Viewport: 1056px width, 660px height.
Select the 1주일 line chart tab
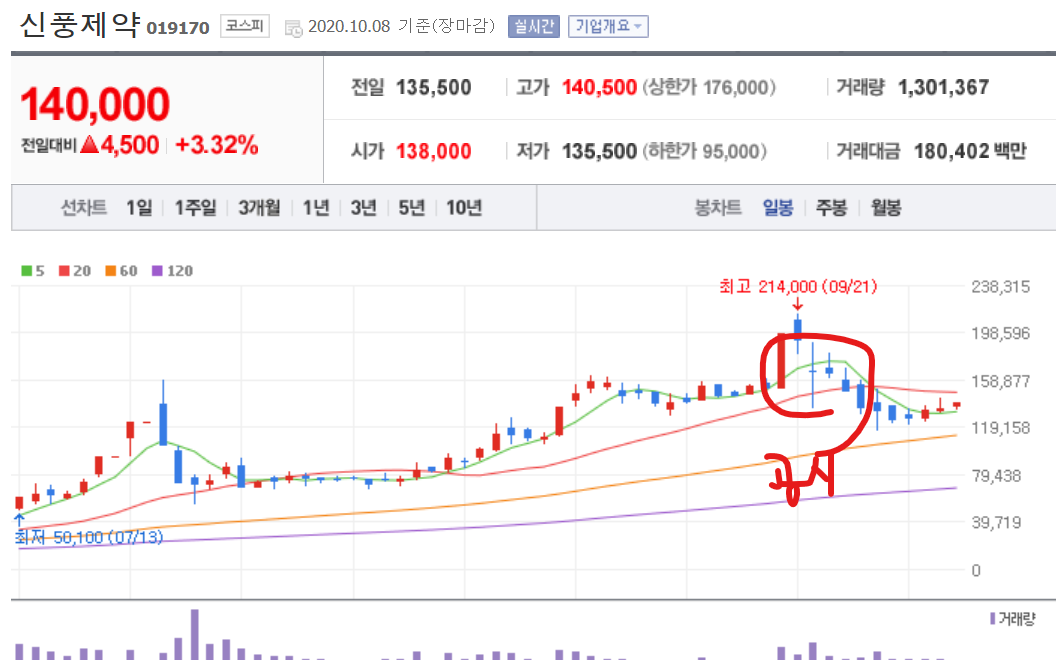pyautogui.click(x=195, y=207)
